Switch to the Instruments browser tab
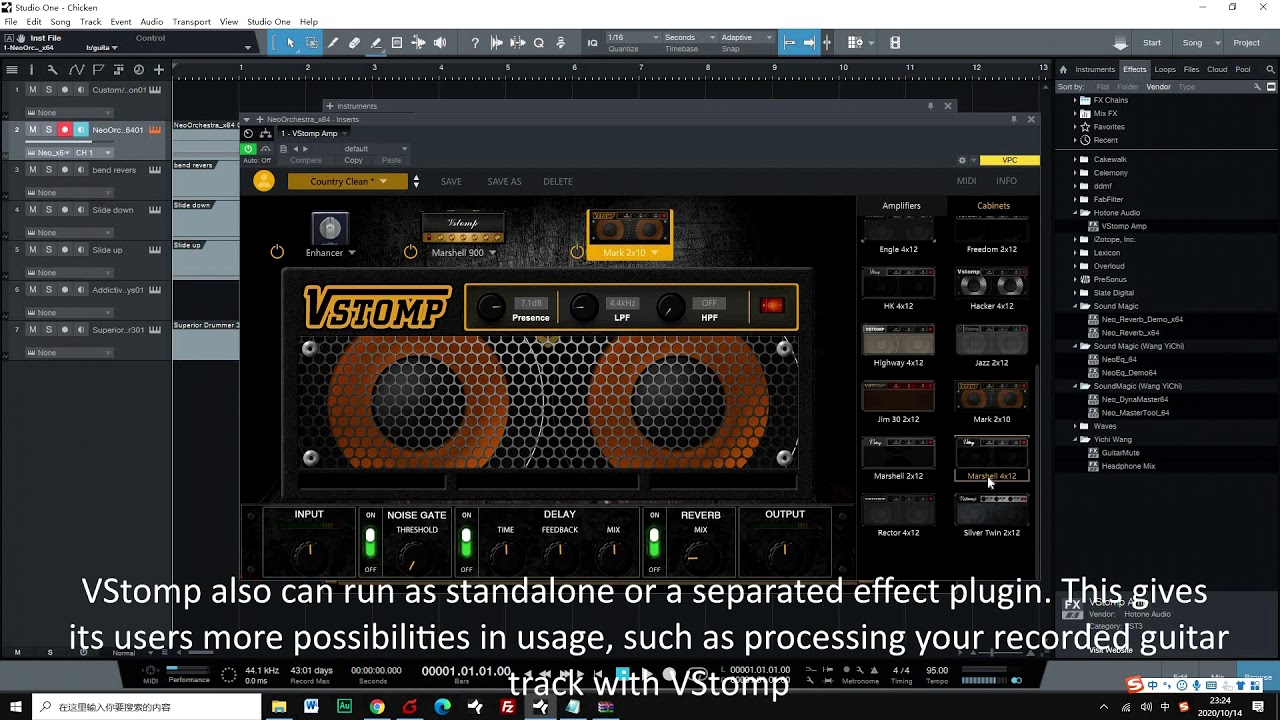 (x=1094, y=70)
